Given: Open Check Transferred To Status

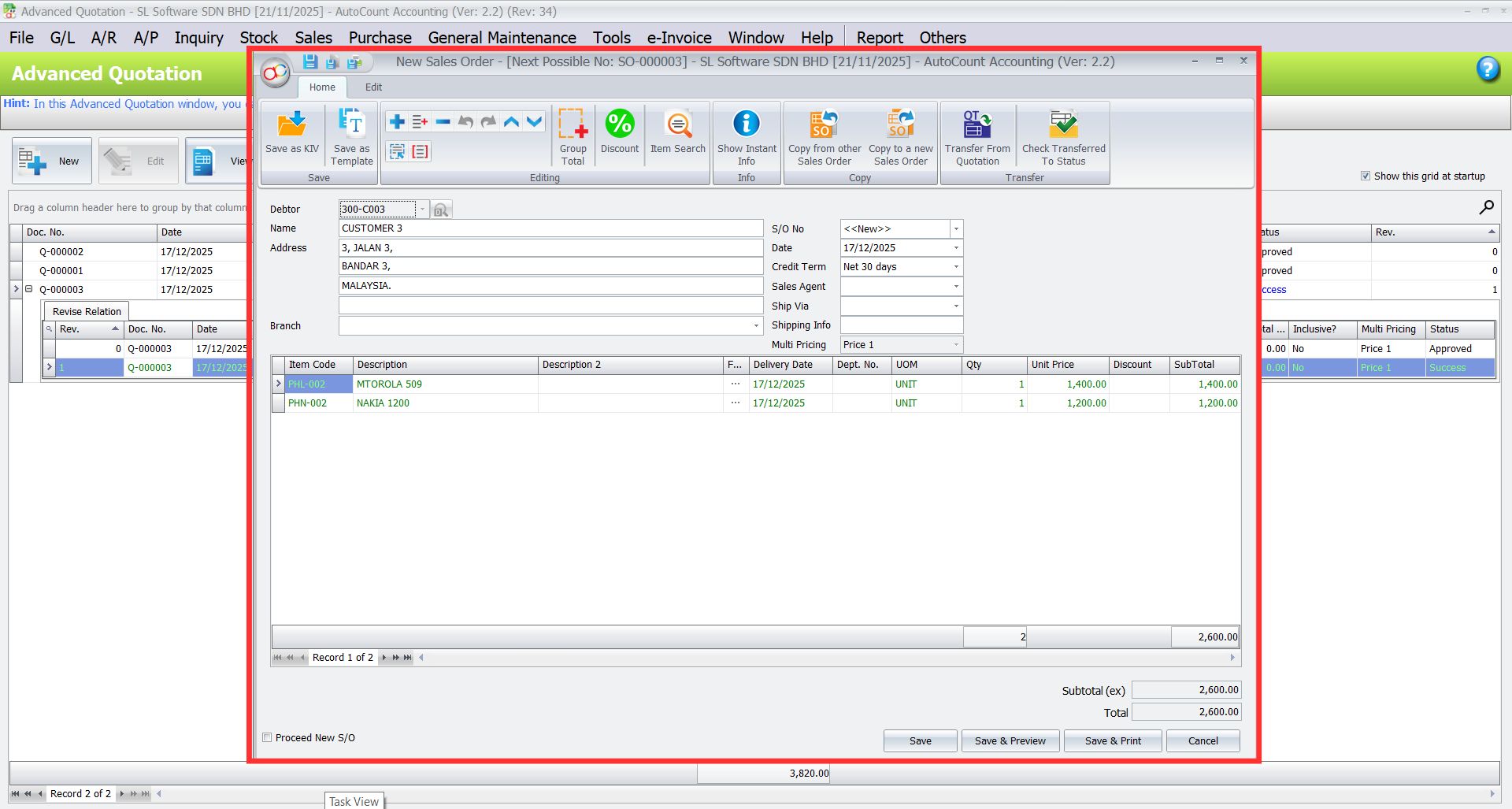Looking at the screenshot, I should click(1063, 134).
